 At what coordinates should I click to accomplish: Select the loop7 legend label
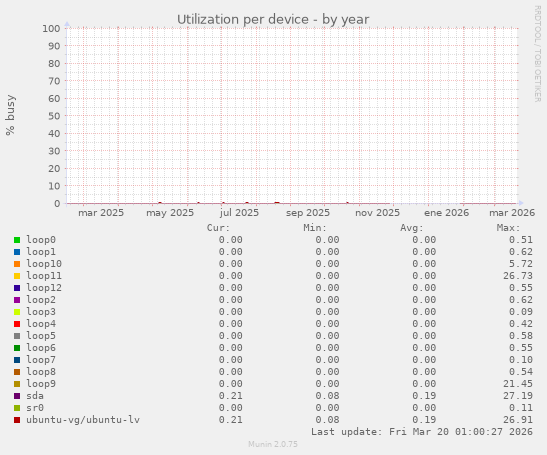[x=41, y=359]
